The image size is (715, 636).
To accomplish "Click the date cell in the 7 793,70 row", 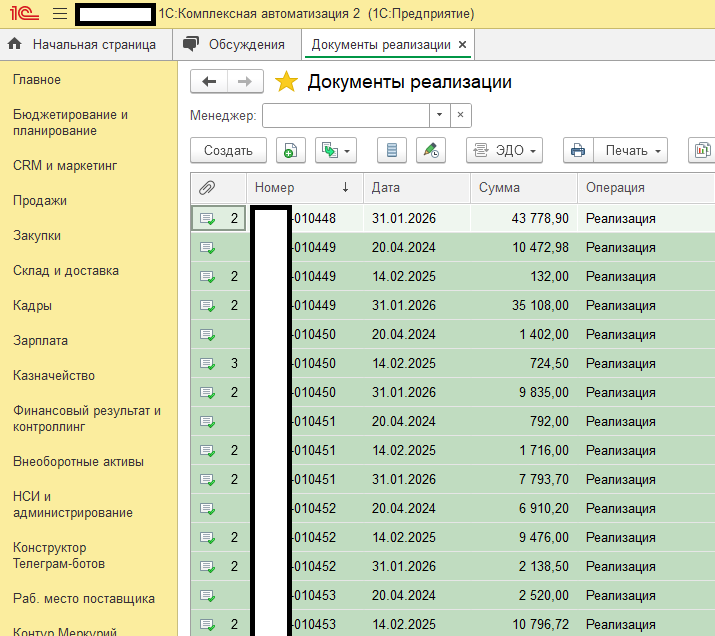I will coord(417,480).
